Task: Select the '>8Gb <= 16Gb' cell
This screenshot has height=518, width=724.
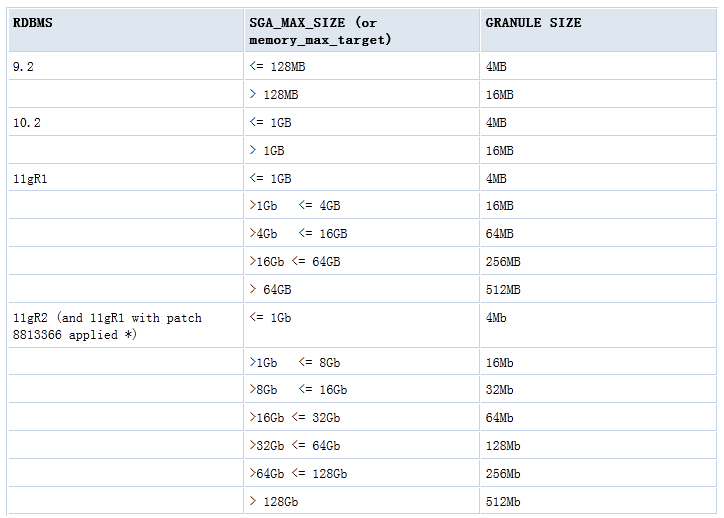Action: point(298,390)
